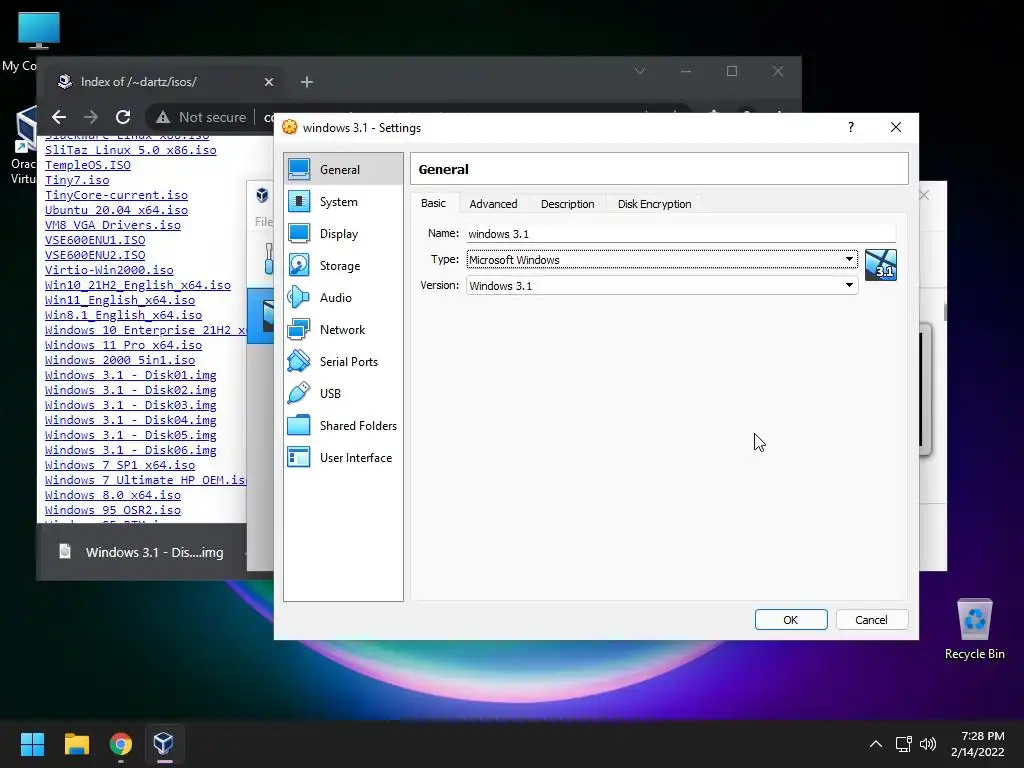Open the Win11_English_x64.iso link
This screenshot has height=768, width=1024.
click(120, 300)
